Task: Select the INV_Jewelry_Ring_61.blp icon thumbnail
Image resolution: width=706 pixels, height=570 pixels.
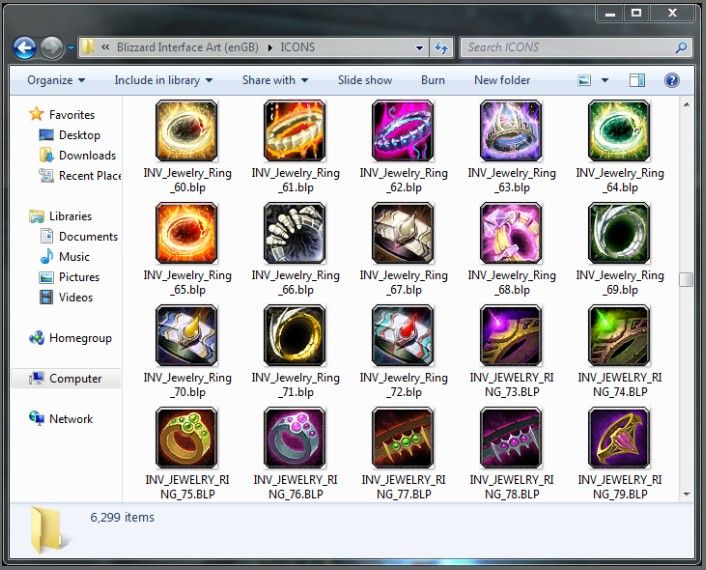Action: pyautogui.click(x=294, y=131)
